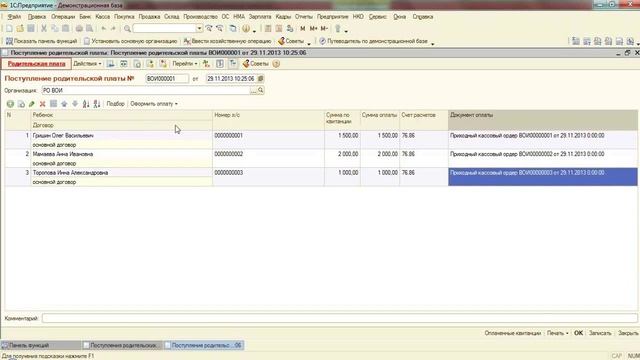The height and width of the screenshot is (360, 640).
Task: Select the row Гришин Олег Васильевич
Action: [x=321, y=140]
